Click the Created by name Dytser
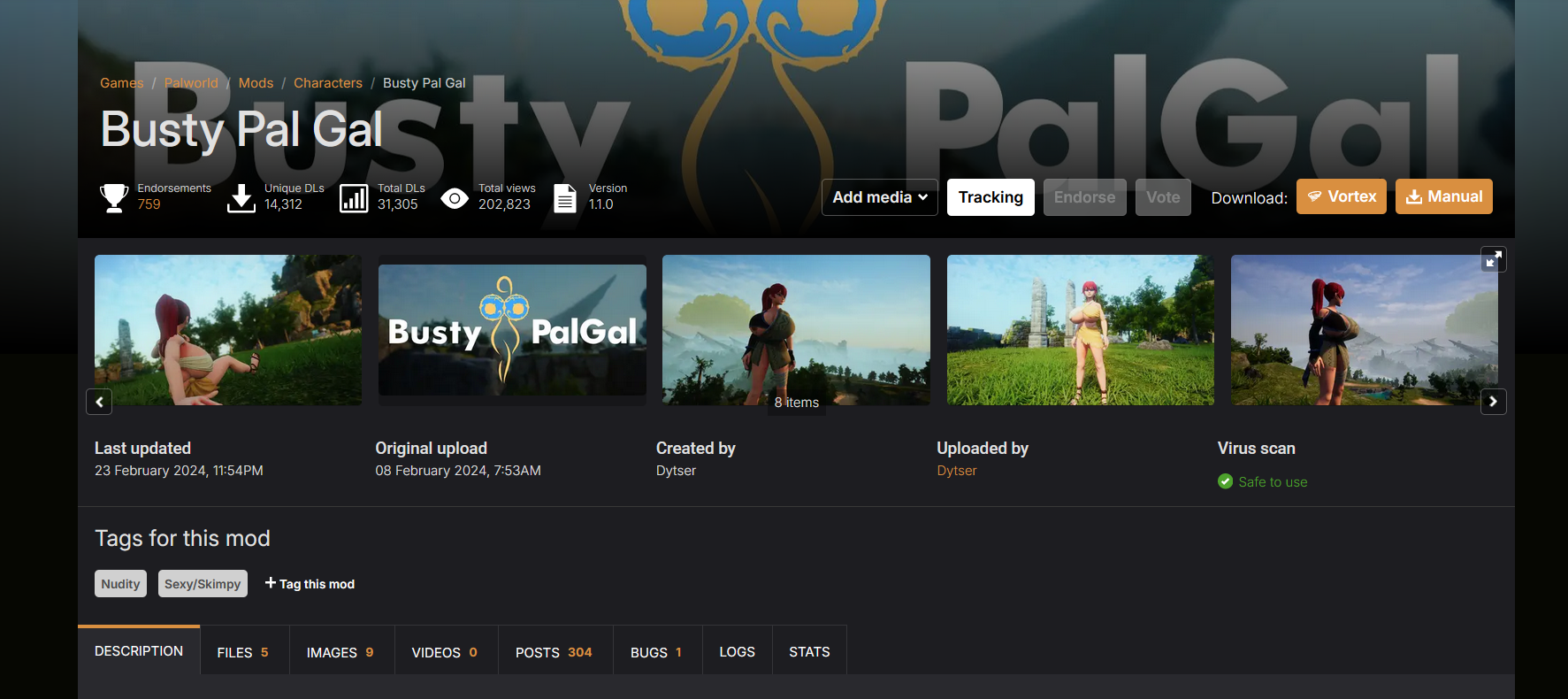The height and width of the screenshot is (699, 1568). (676, 471)
